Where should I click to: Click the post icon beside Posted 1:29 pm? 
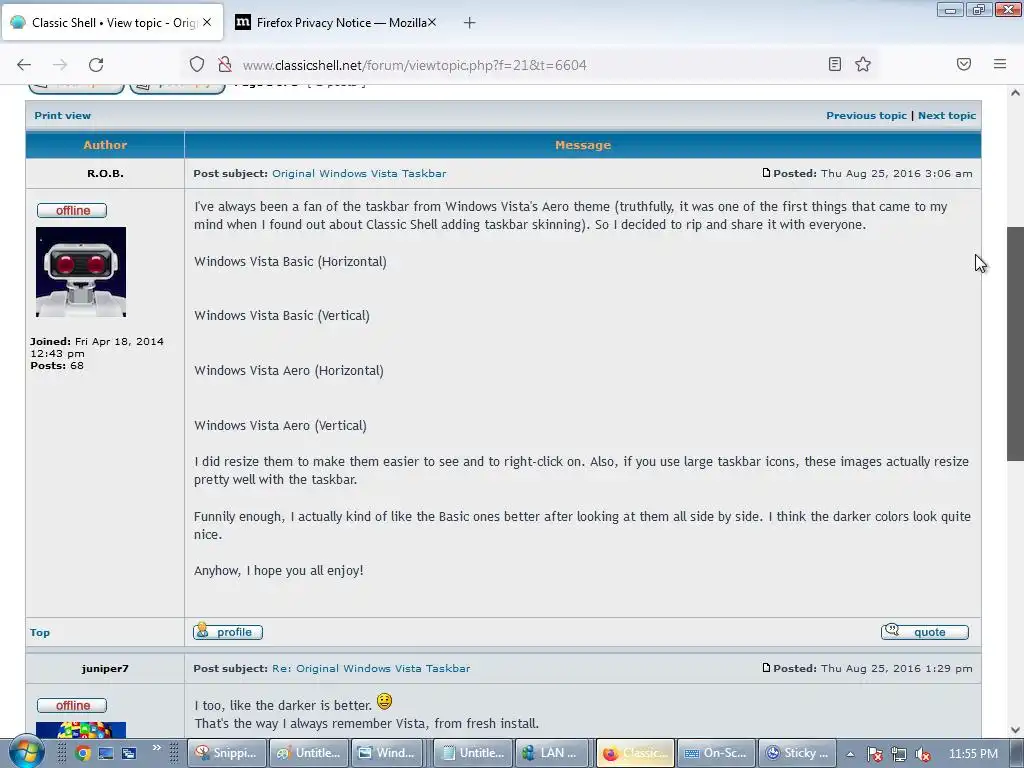pyautogui.click(x=767, y=668)
